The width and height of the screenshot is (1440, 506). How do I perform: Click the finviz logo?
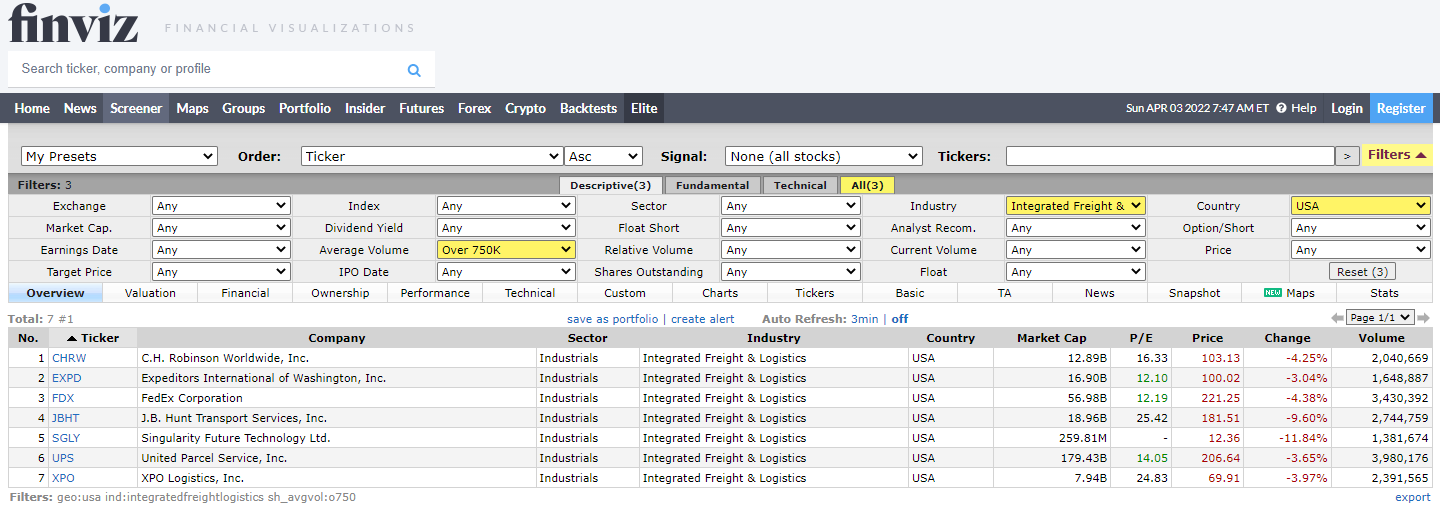point(74,23)
